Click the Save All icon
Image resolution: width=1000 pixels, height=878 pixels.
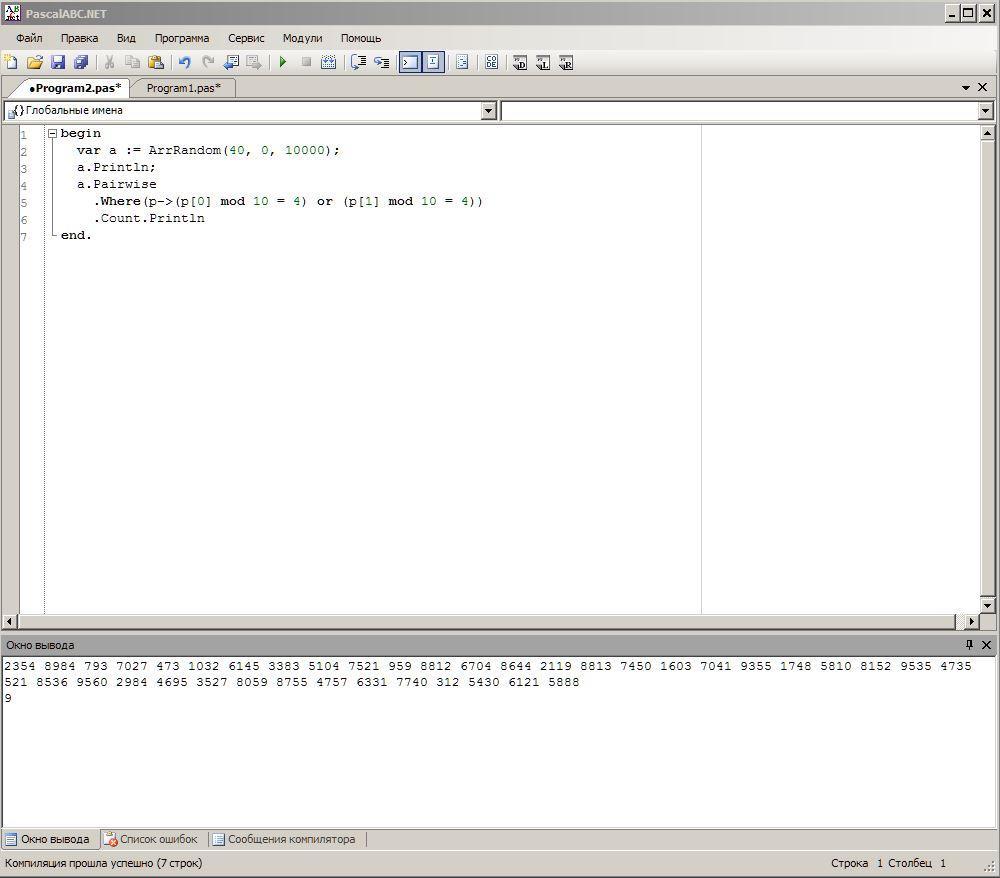click(x=81, y=62)
